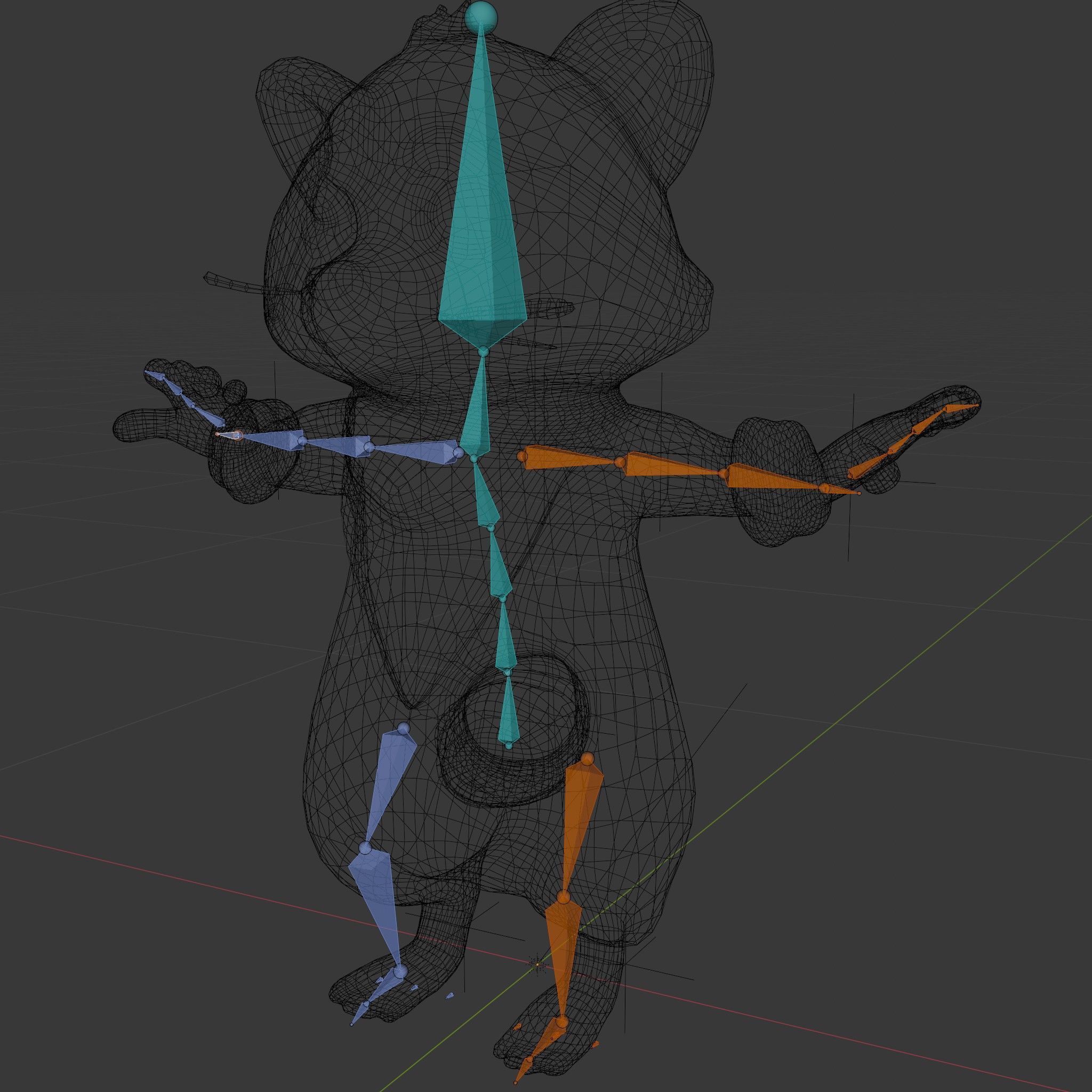Select the large teal head bone
Image resolution: width=1092 pixels, height=1092 pixels.
point(482,226)
